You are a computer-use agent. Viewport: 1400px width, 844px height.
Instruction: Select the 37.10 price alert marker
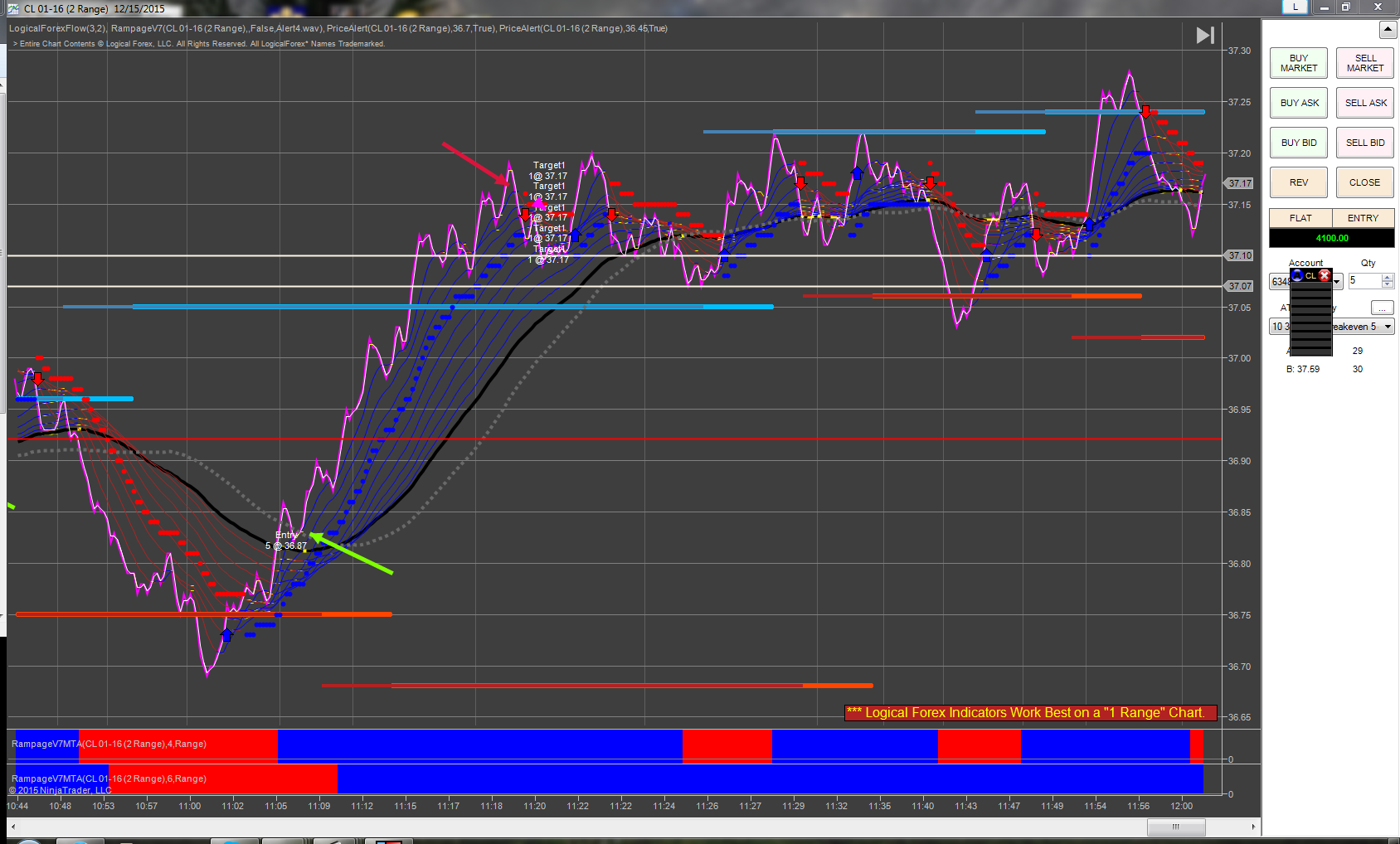tap(1240, 255)
